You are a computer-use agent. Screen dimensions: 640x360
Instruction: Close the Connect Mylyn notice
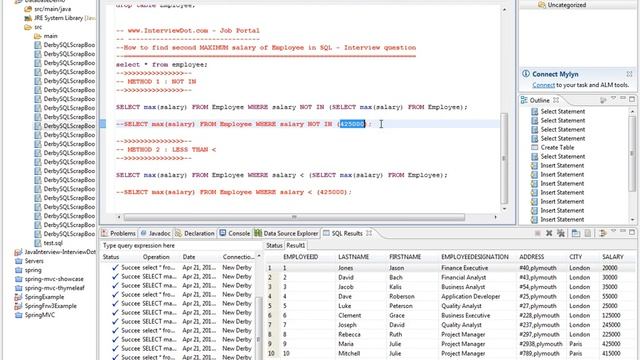(x=629, y=74)
